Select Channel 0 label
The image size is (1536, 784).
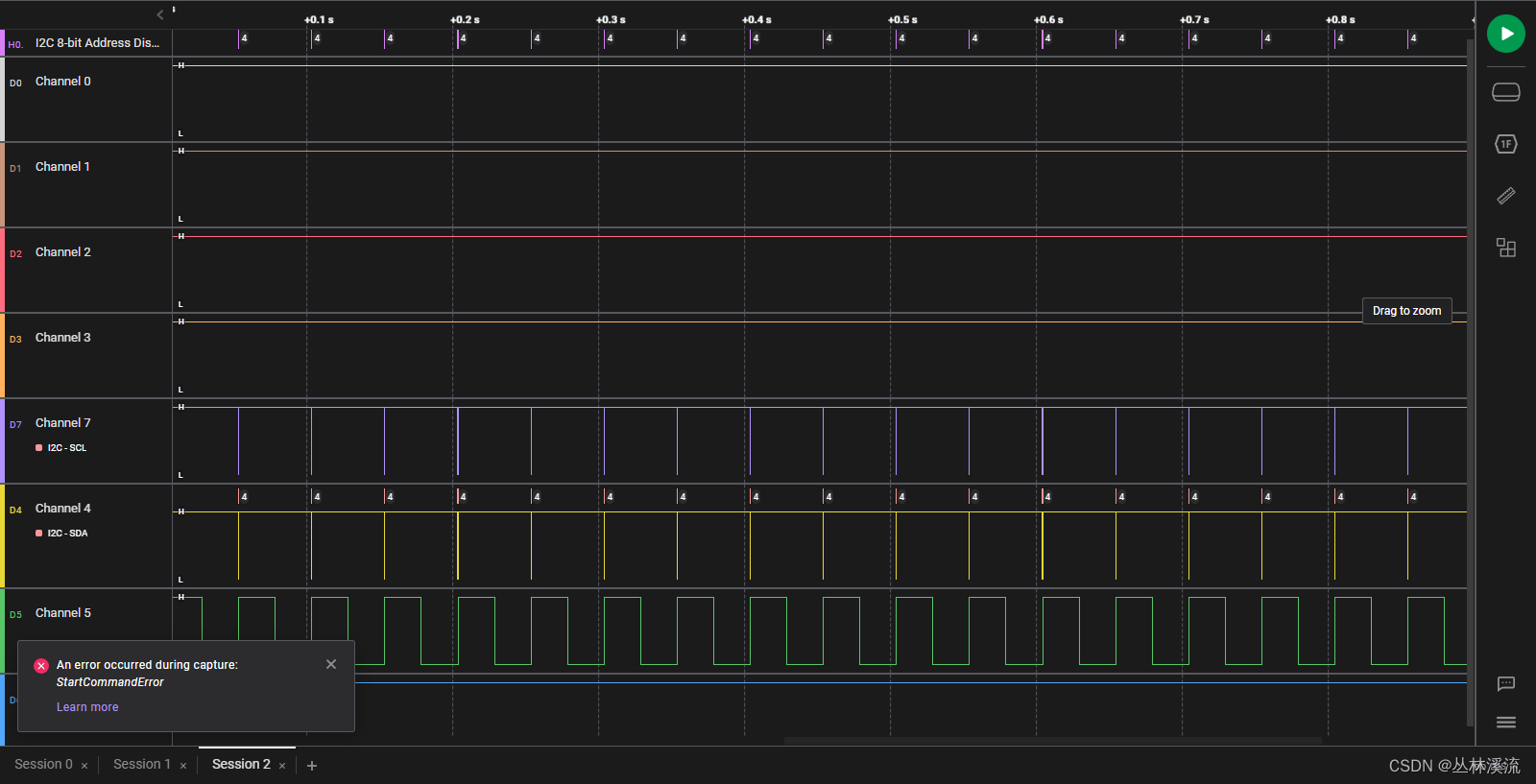pos(63,82)
